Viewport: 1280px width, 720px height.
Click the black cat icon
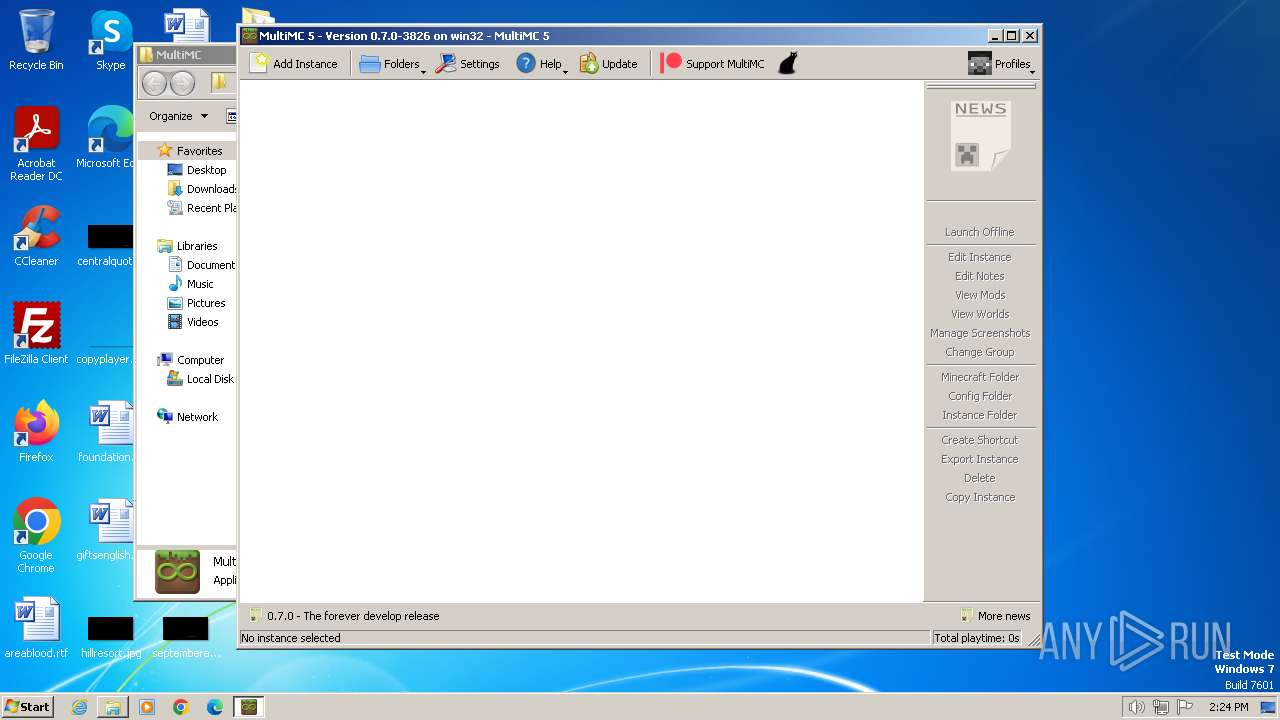788,64
